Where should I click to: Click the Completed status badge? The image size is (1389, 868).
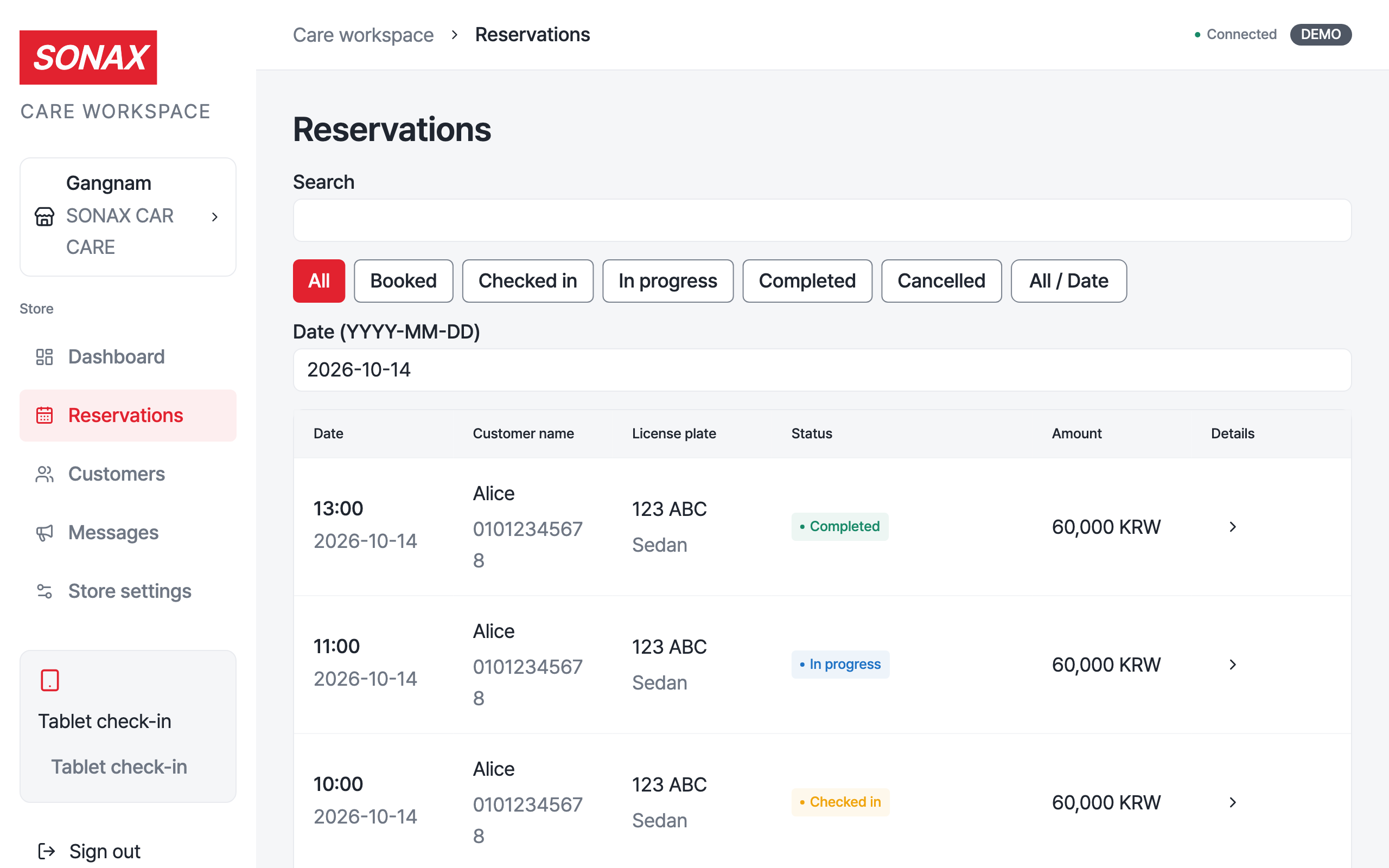click(x=840, y=526)
